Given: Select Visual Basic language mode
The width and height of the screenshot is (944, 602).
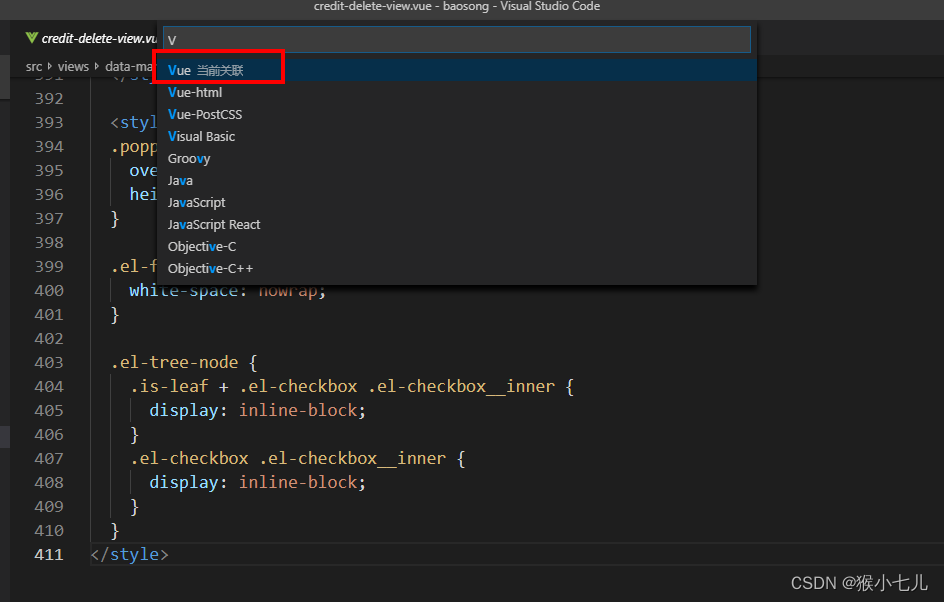Looking at the screenshot, I should [x=456, y=137].
